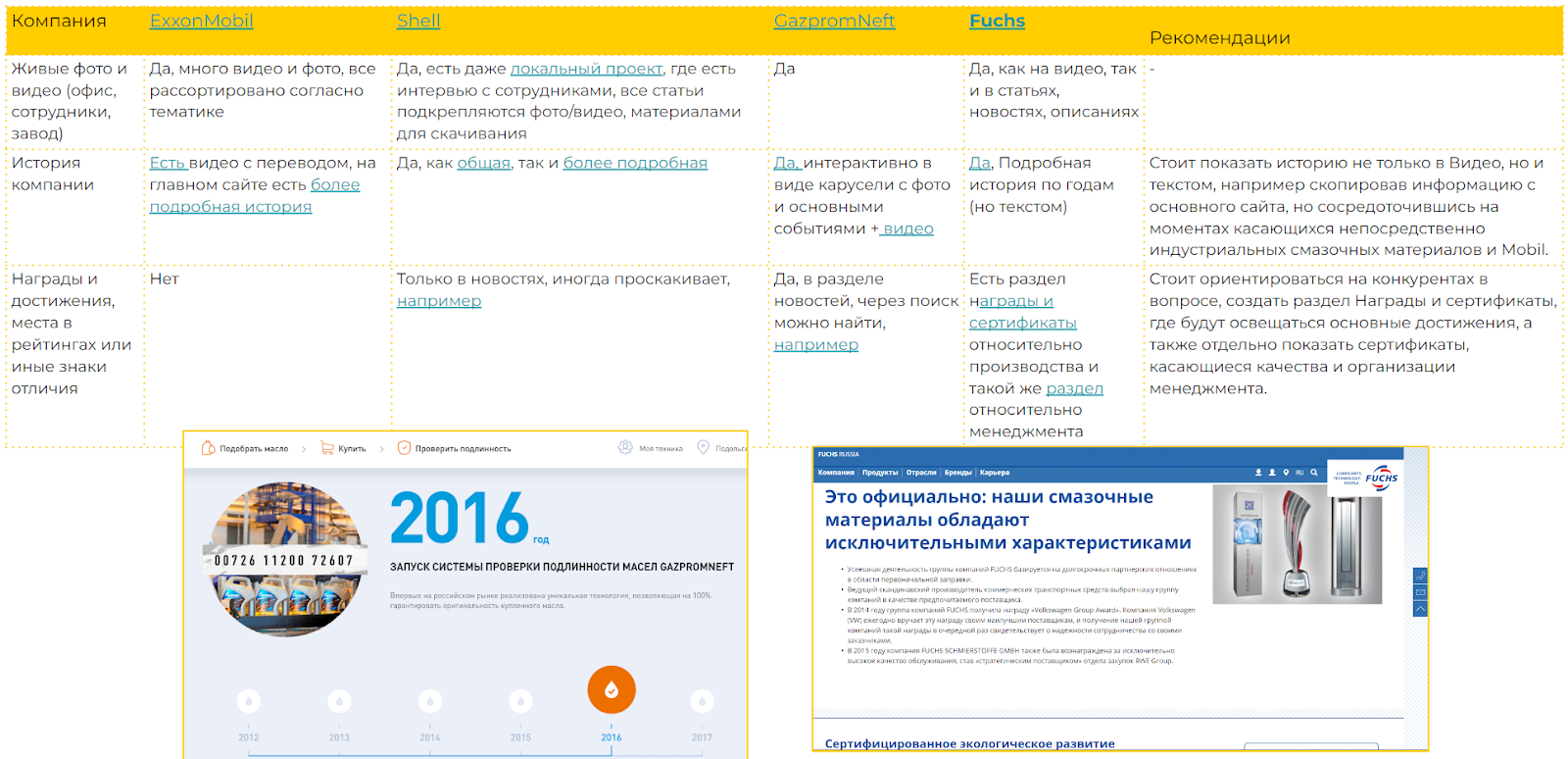
Task: Click the shield icon for Проверить подлинность
Action: coord(404,448)
